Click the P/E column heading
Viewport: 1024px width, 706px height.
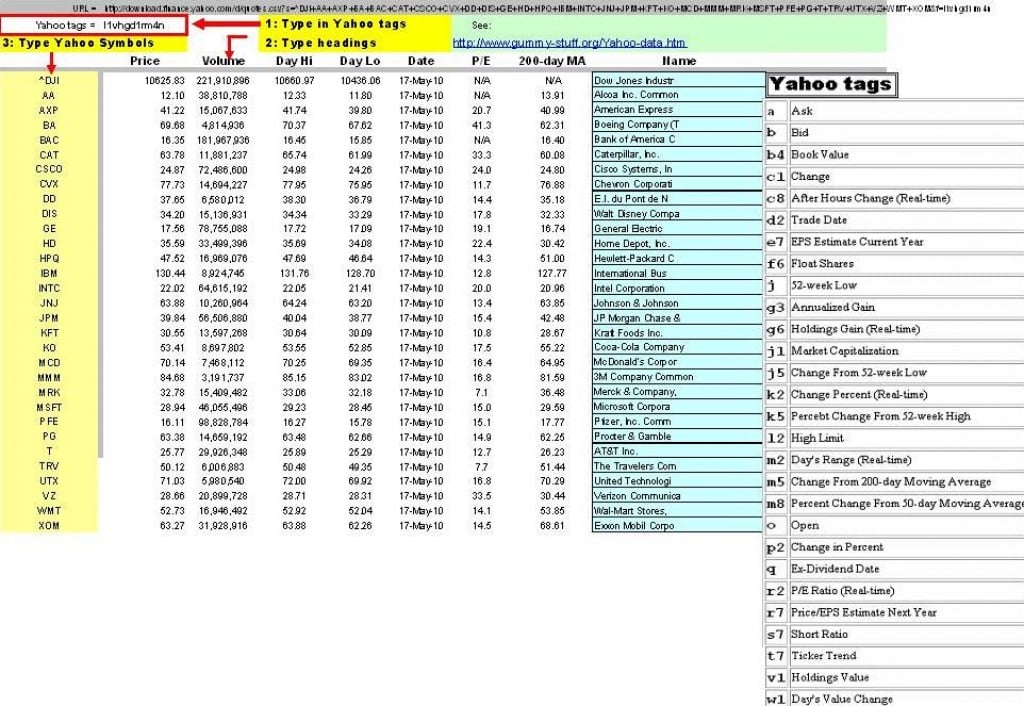(481, 61)
